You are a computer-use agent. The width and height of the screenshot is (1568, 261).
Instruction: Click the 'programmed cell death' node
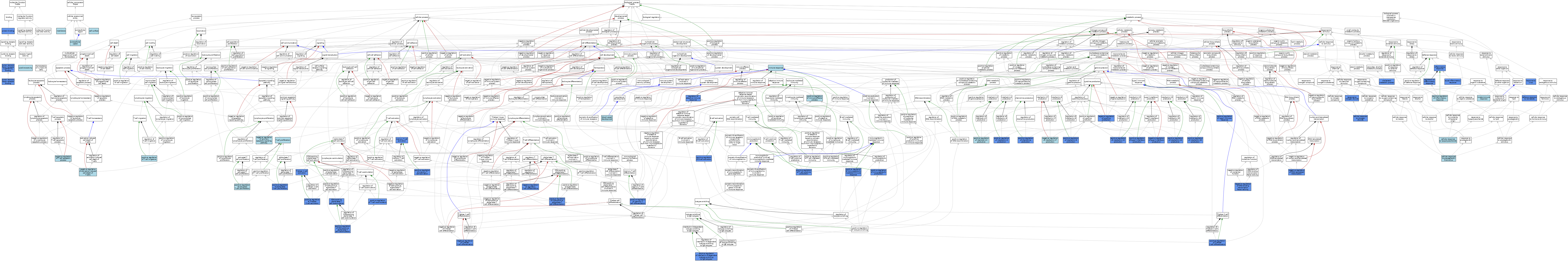[x=87, y=55]
